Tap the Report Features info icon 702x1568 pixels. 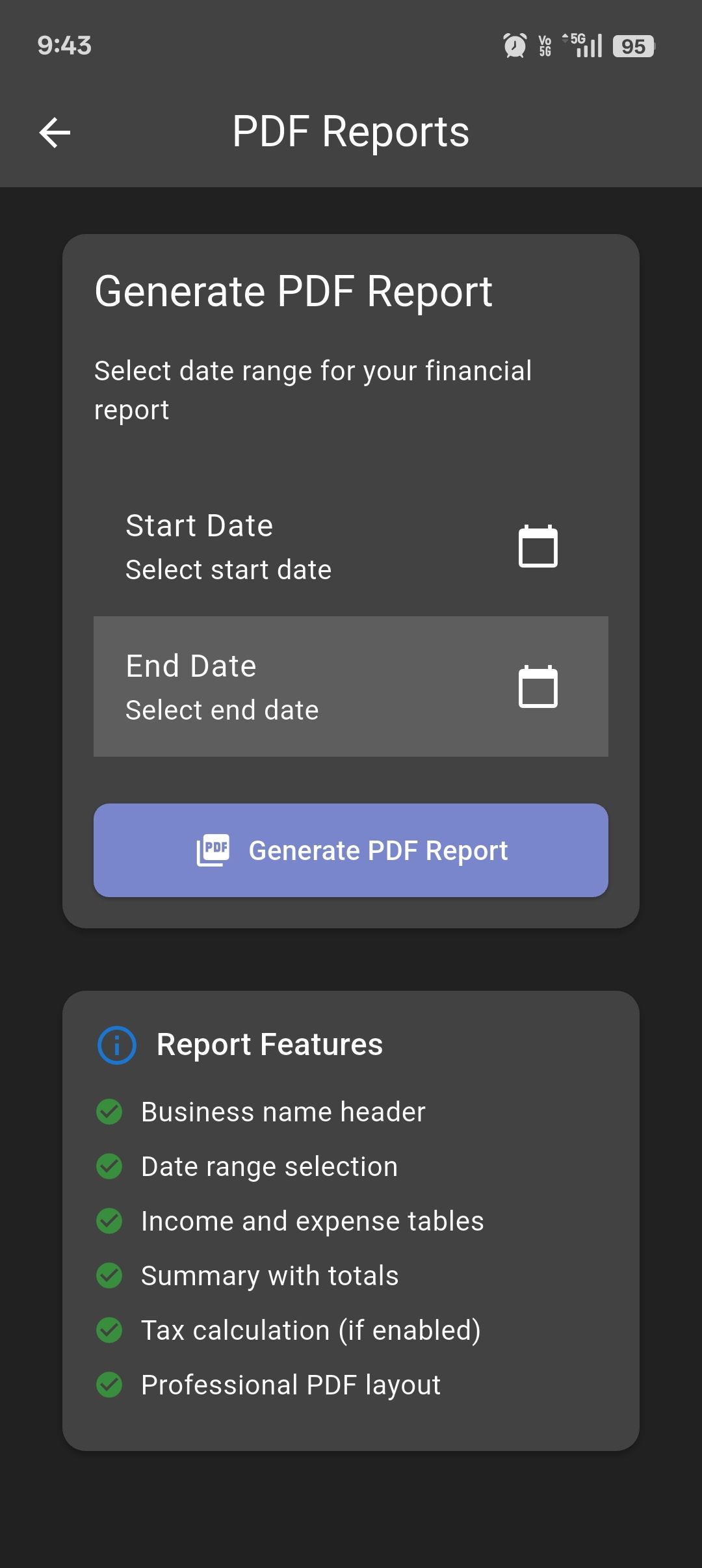[117, 1045]
